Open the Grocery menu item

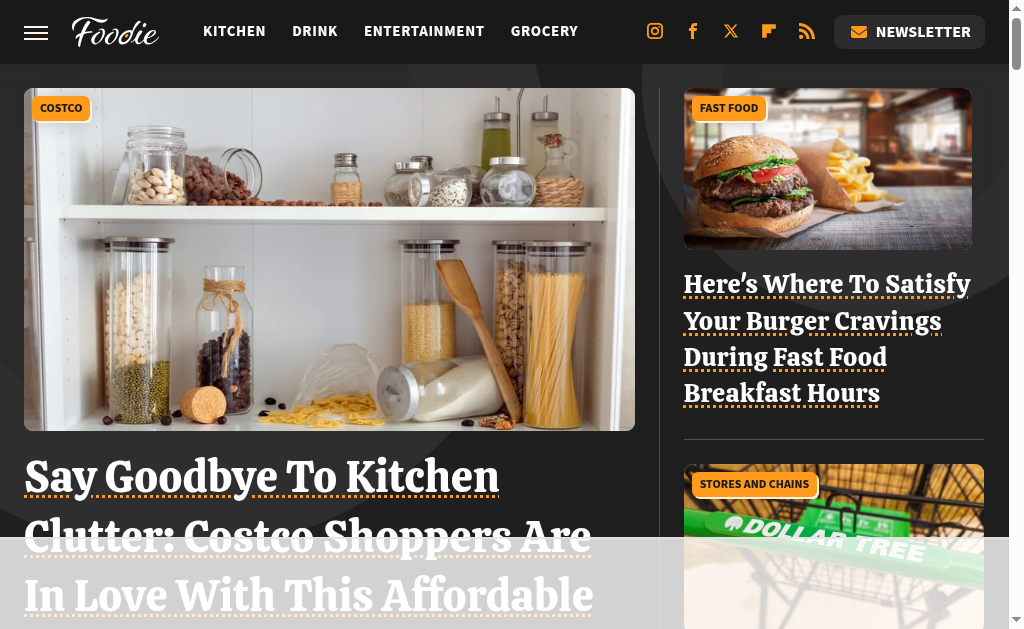(x=545, y=31)
